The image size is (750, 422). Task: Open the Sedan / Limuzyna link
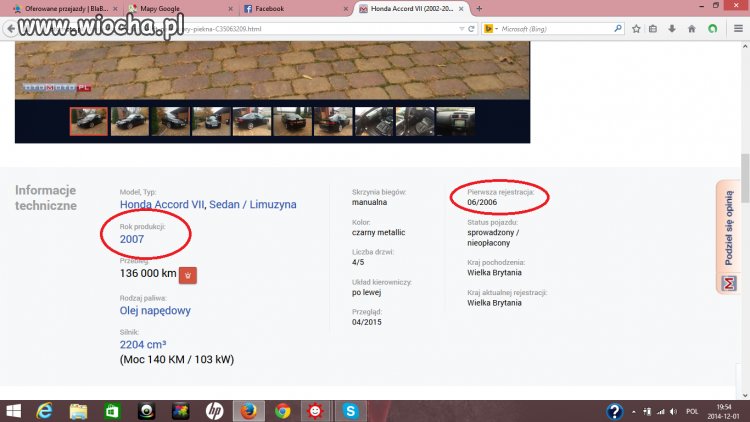[x=253, y=204]
